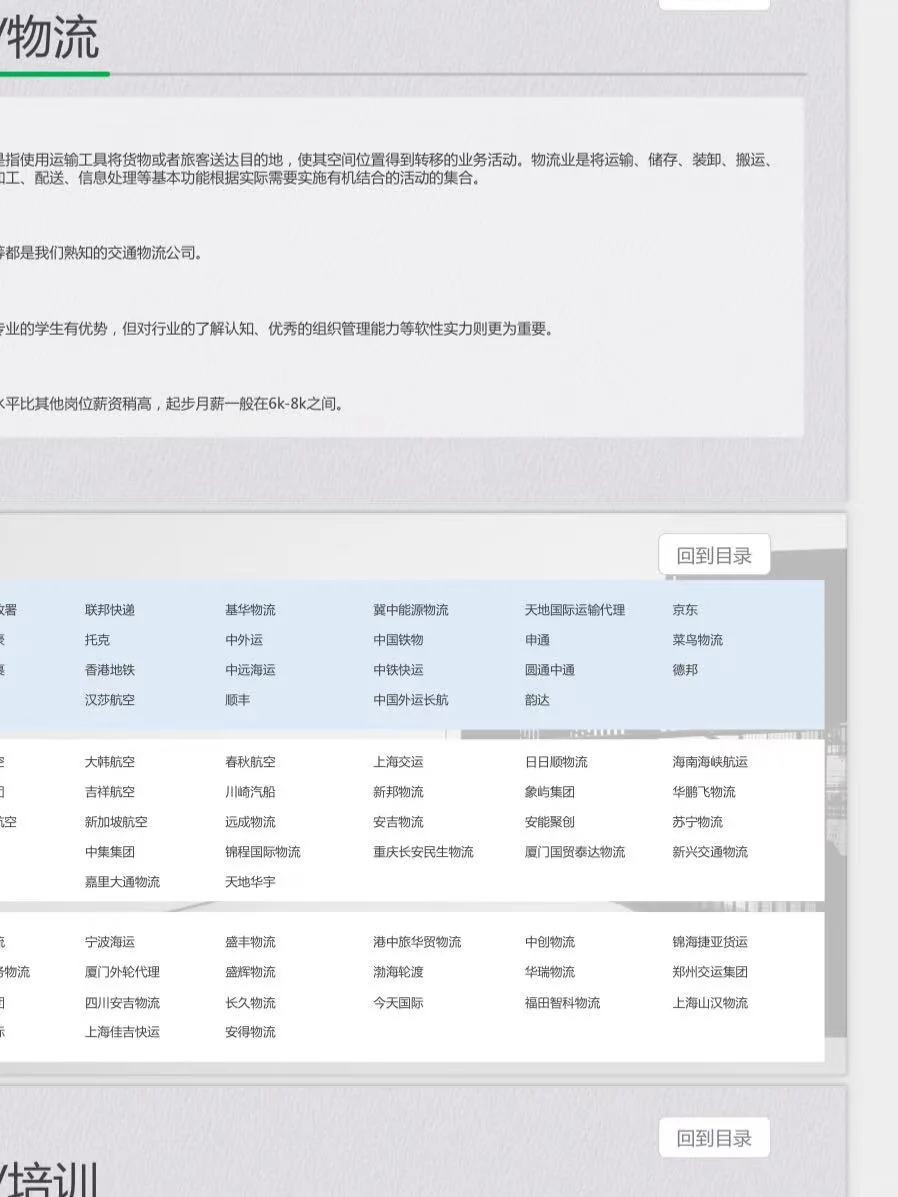Screen dimensions: 898x1197
Task: Open the 天地华宇 entry
Action: click(250, 881)
